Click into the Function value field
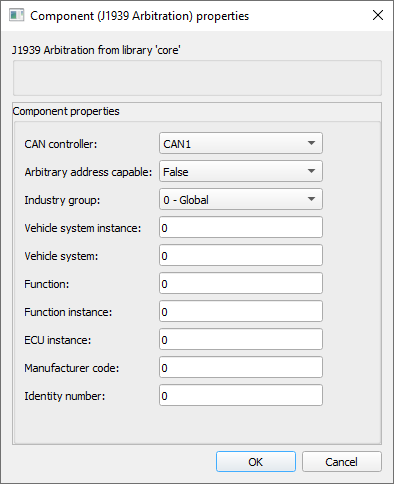Viewport: 394px width, 484px height. pyautogui.click(x=241, y=283)
